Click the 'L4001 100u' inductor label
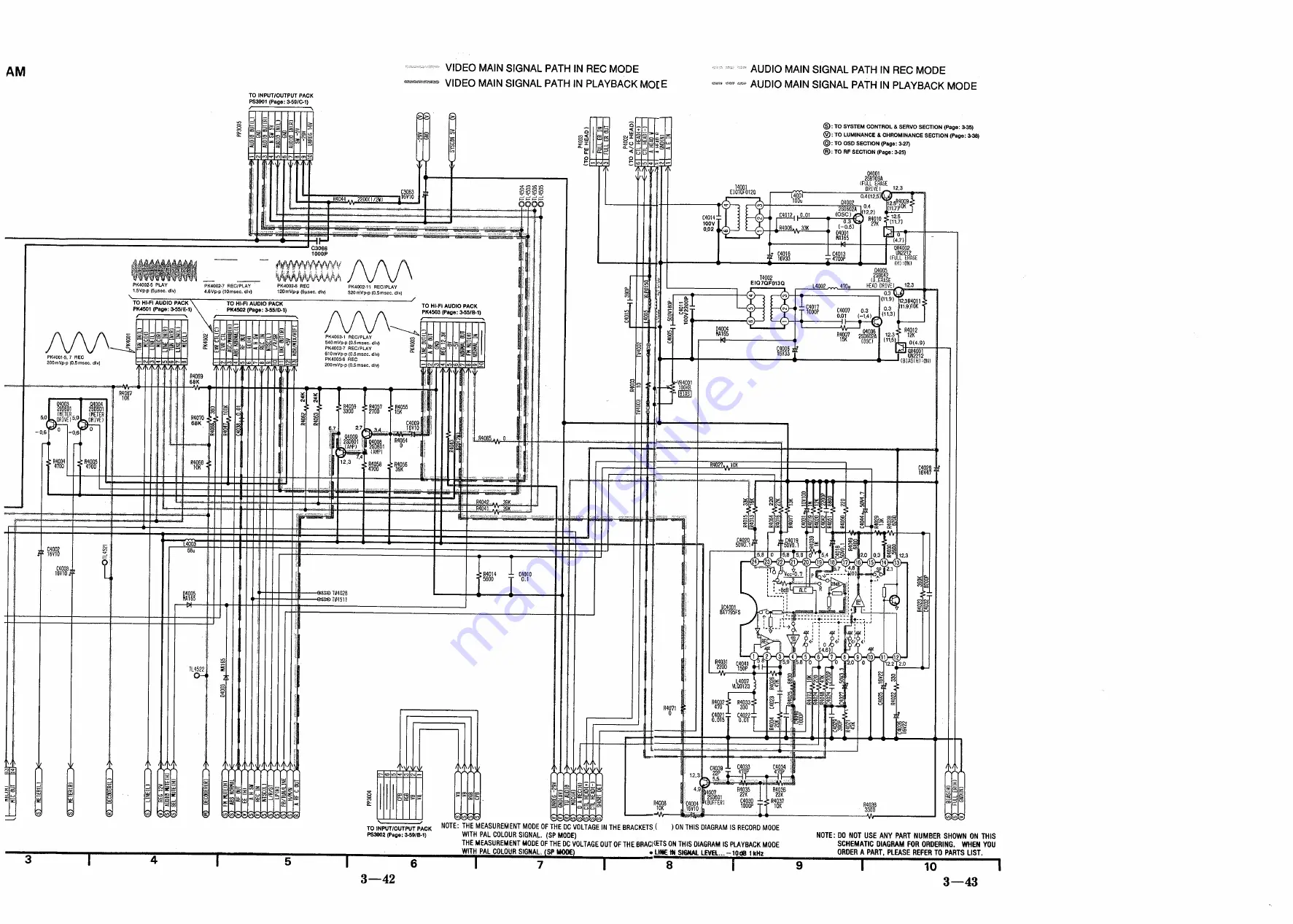Viewport: 1293px width, 924px height. (797, 198)
